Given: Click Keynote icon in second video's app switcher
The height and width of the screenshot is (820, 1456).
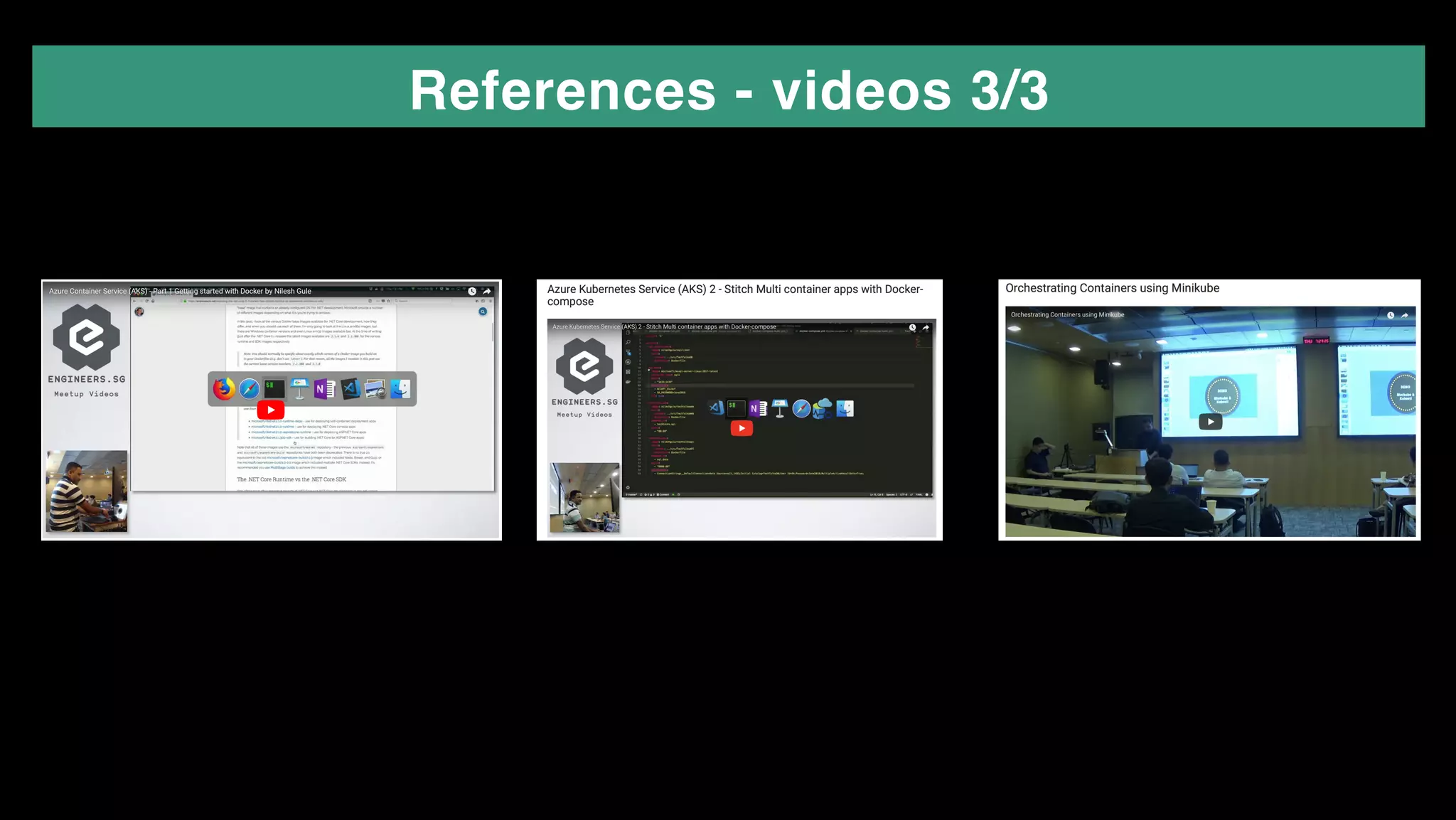Looking at the screenshot, I should click(x=780, y=408).
